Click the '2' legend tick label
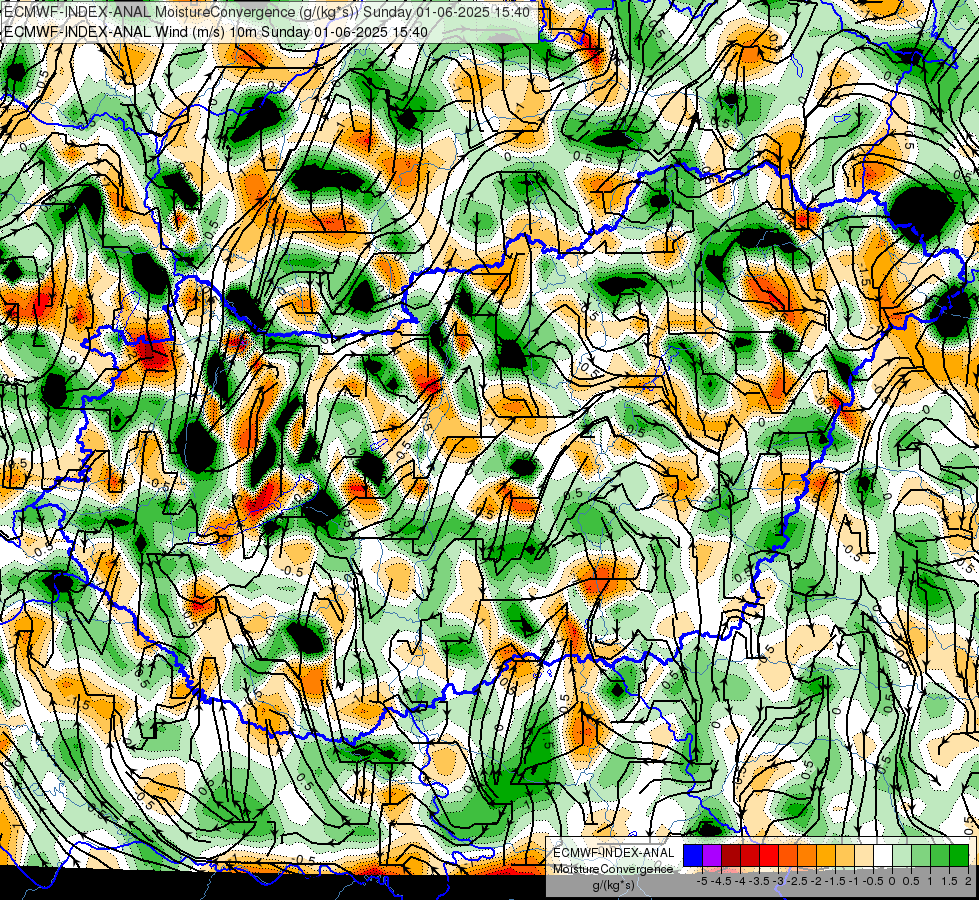This screenshot has width=979, height=900. point(968,881)
